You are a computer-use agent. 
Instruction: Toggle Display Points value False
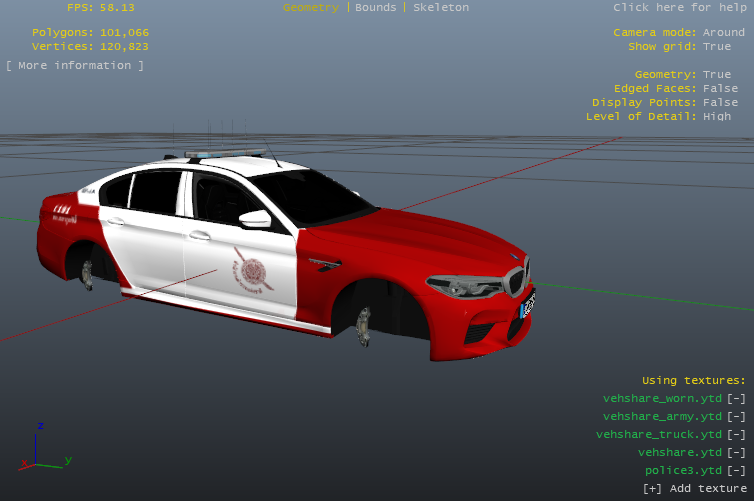pos(720,102)
